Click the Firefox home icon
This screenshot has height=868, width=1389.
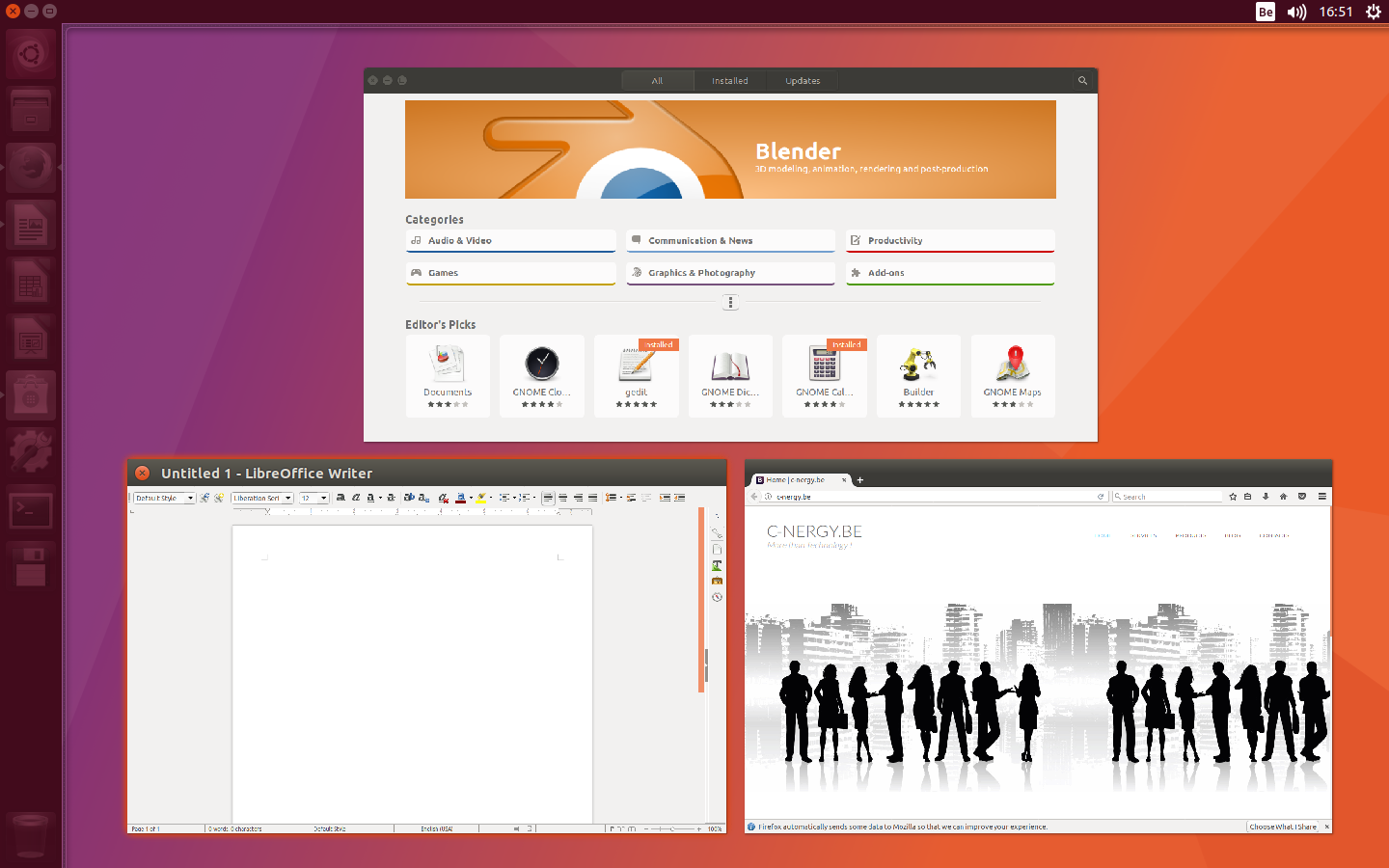coord(1283,497)
